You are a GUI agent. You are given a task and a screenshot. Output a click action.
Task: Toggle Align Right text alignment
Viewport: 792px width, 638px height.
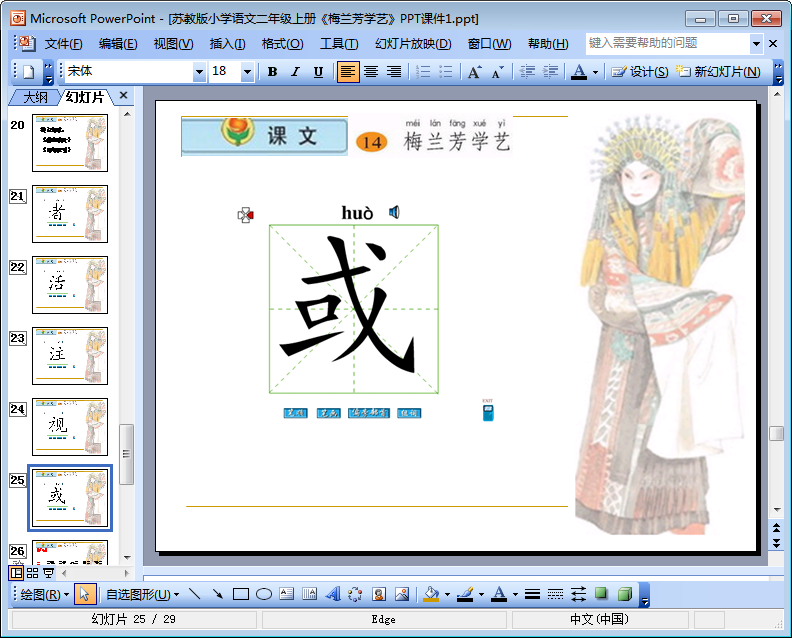click(x=394, y=72)
